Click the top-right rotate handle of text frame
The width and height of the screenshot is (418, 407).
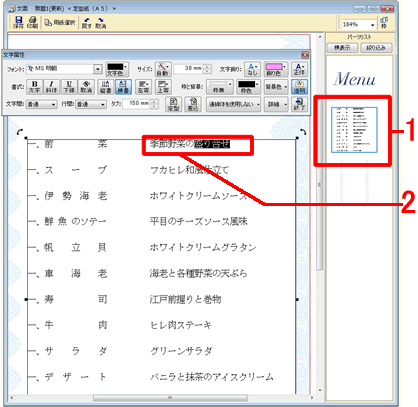(x=303, y=132)
